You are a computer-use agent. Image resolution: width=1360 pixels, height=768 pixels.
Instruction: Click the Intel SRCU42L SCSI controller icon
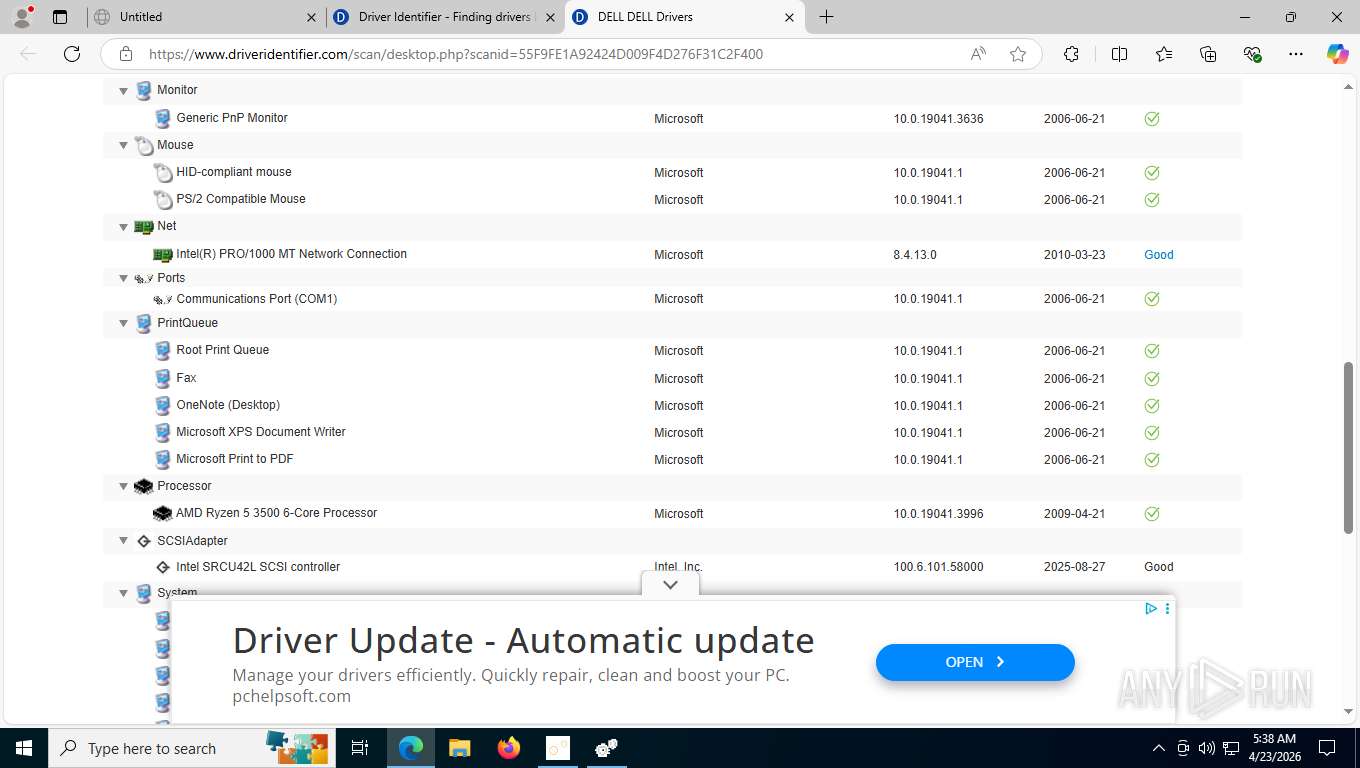163,567
